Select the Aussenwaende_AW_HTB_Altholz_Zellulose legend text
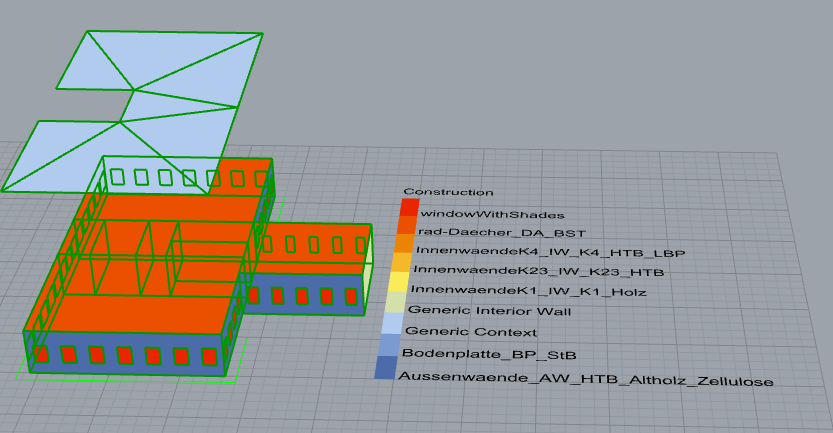The image size is (833, 433). pos(585,379)
